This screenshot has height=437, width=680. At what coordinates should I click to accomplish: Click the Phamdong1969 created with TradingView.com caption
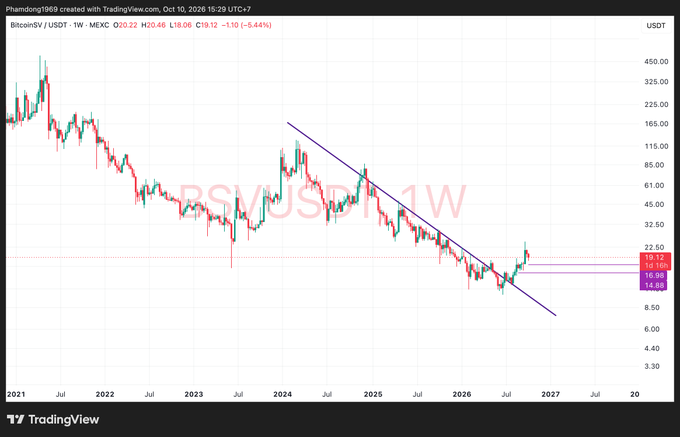point(128,9)
